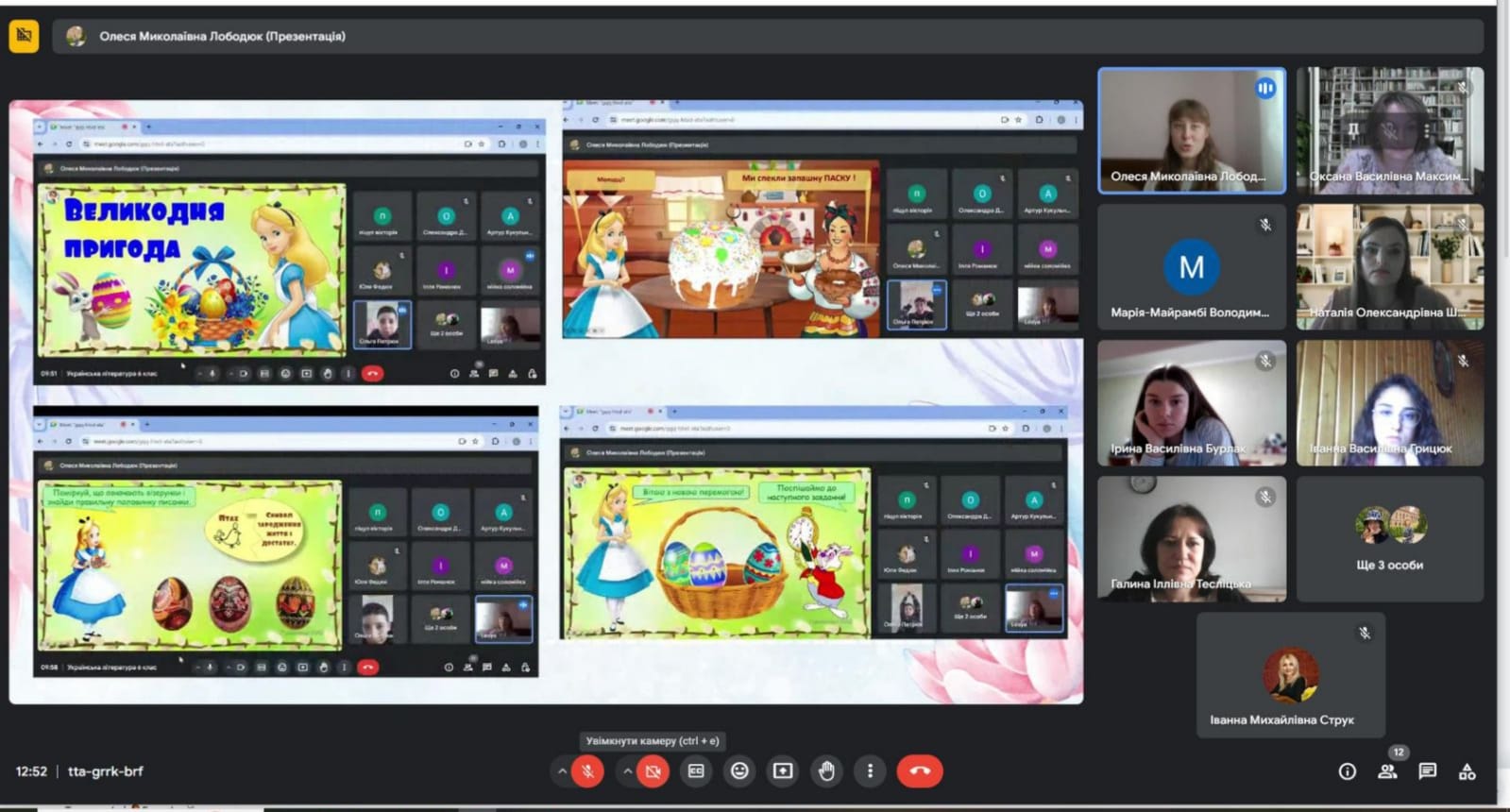Open emoji reactions picker
This screenshot has height=812, width=1510.
(739, 771)
